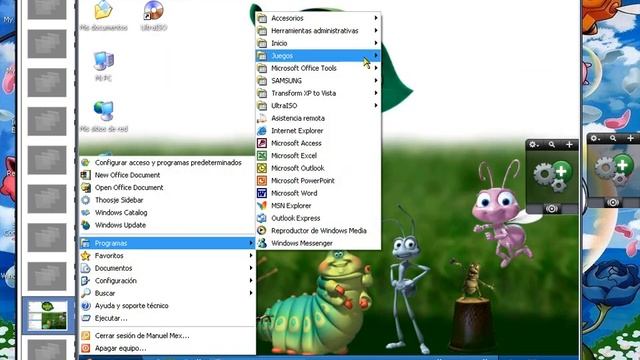Open Mi PC desktop icon
This screenshot has height=360, width=640.
(x=104, y=61)
